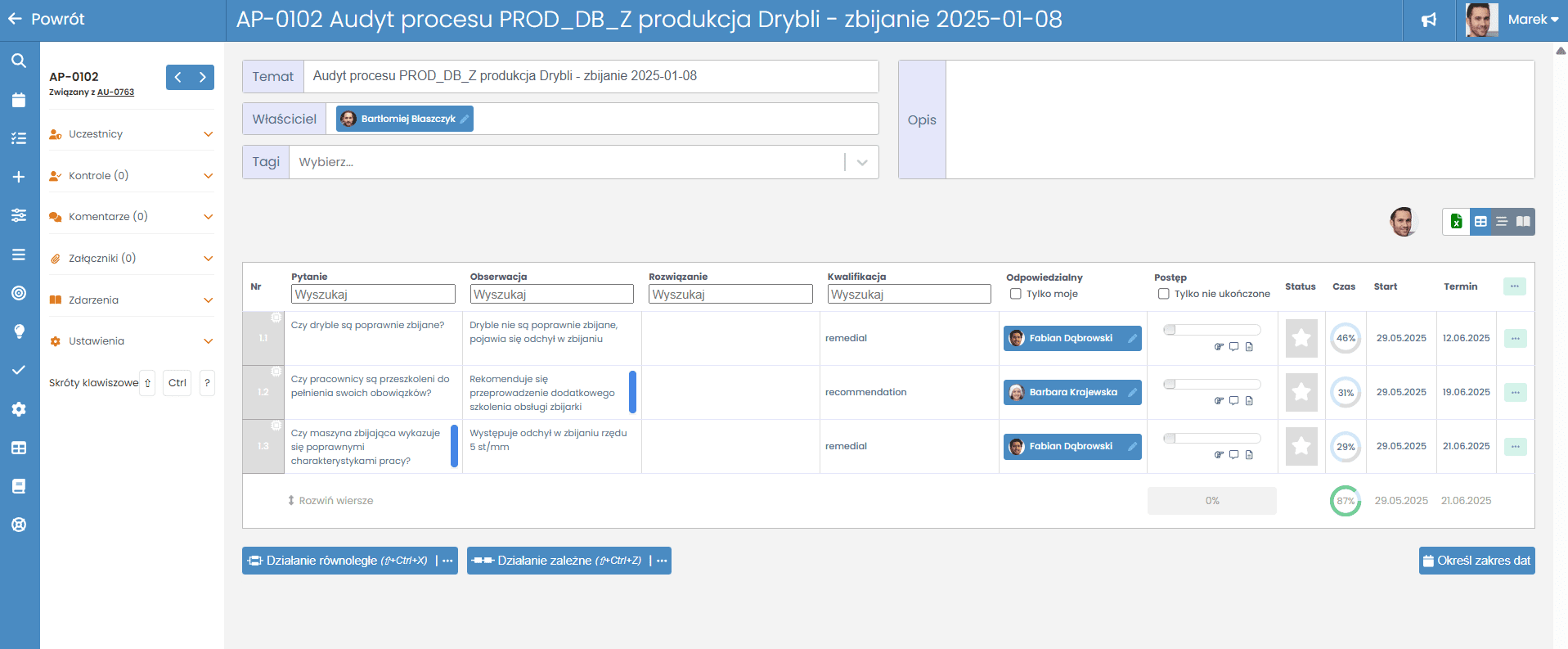The height and width of the screenshot is (649, 1568).
Task: Open the gear settings icon in sidebar
Action: point(19,409)
